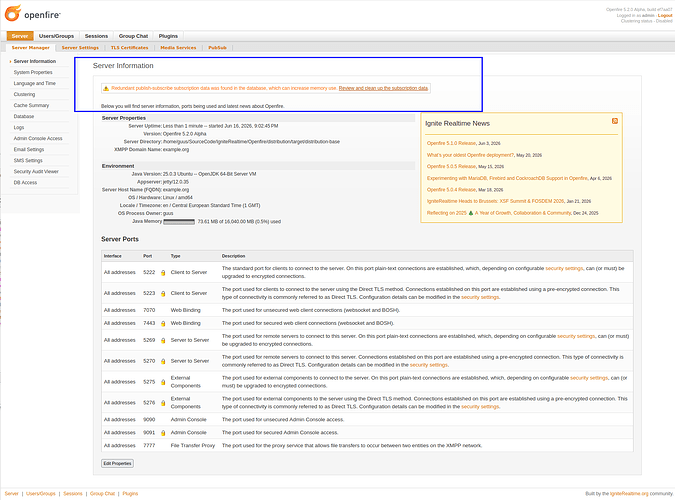Image resolution: width=675 pixels, height=500 pixels.
Task: Open the Reflecting on 2025 news item
Action: (499, 213)
